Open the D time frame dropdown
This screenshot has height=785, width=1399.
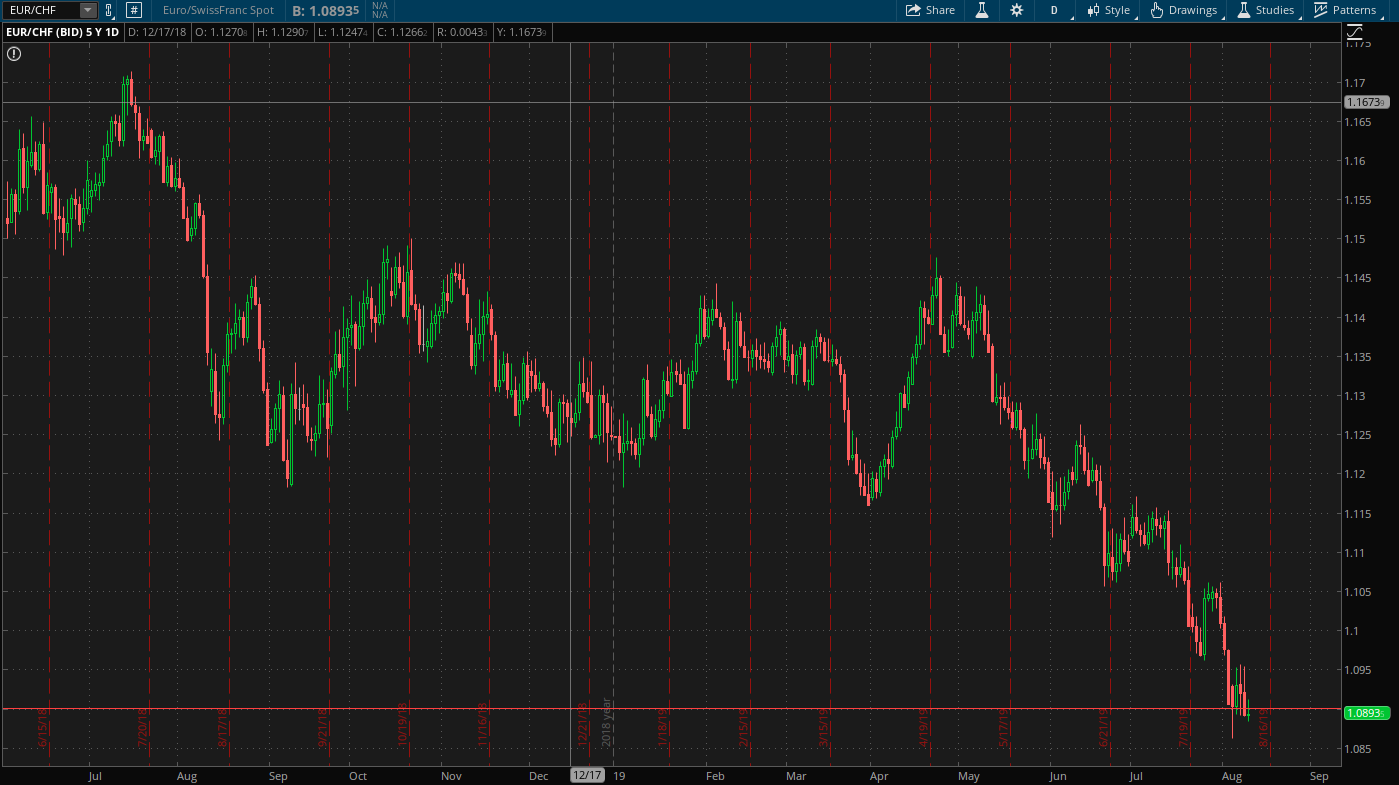click(1054, 10)
